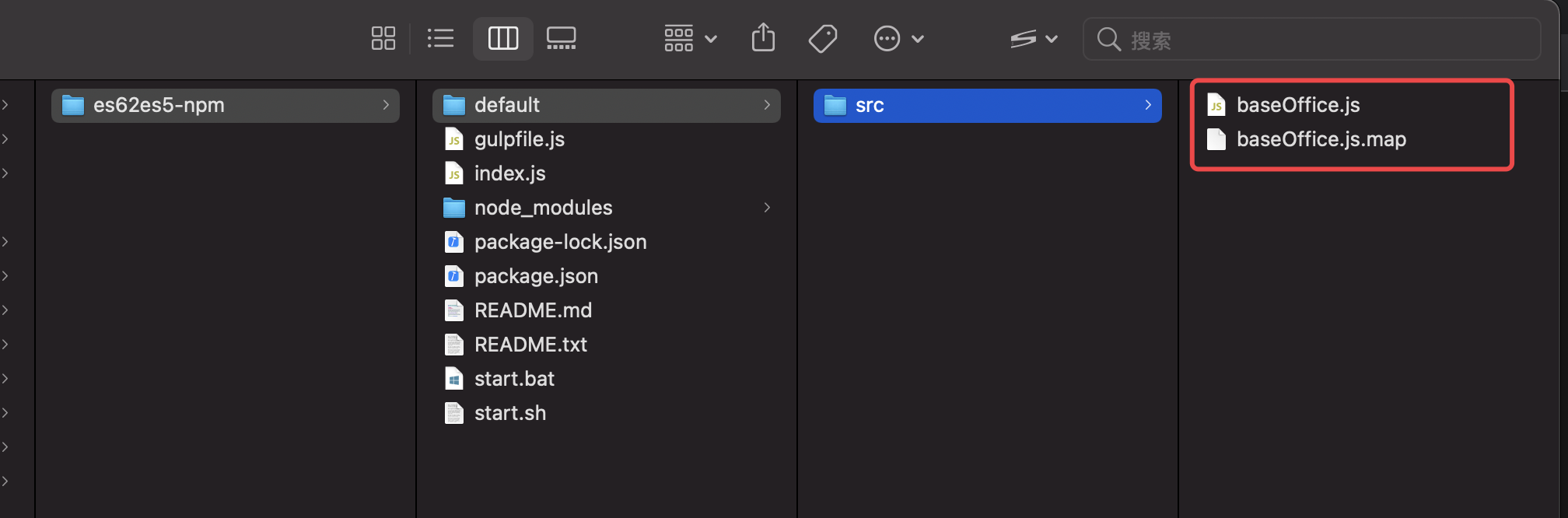Select the start.bat file
The image size is (1568, 518).
click(x=514, y=379)
